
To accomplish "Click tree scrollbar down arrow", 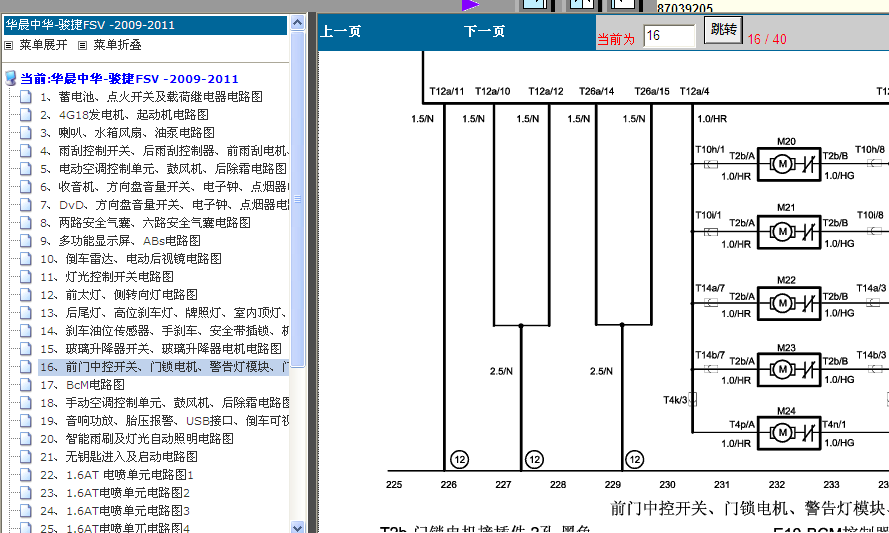I will 298,527.
